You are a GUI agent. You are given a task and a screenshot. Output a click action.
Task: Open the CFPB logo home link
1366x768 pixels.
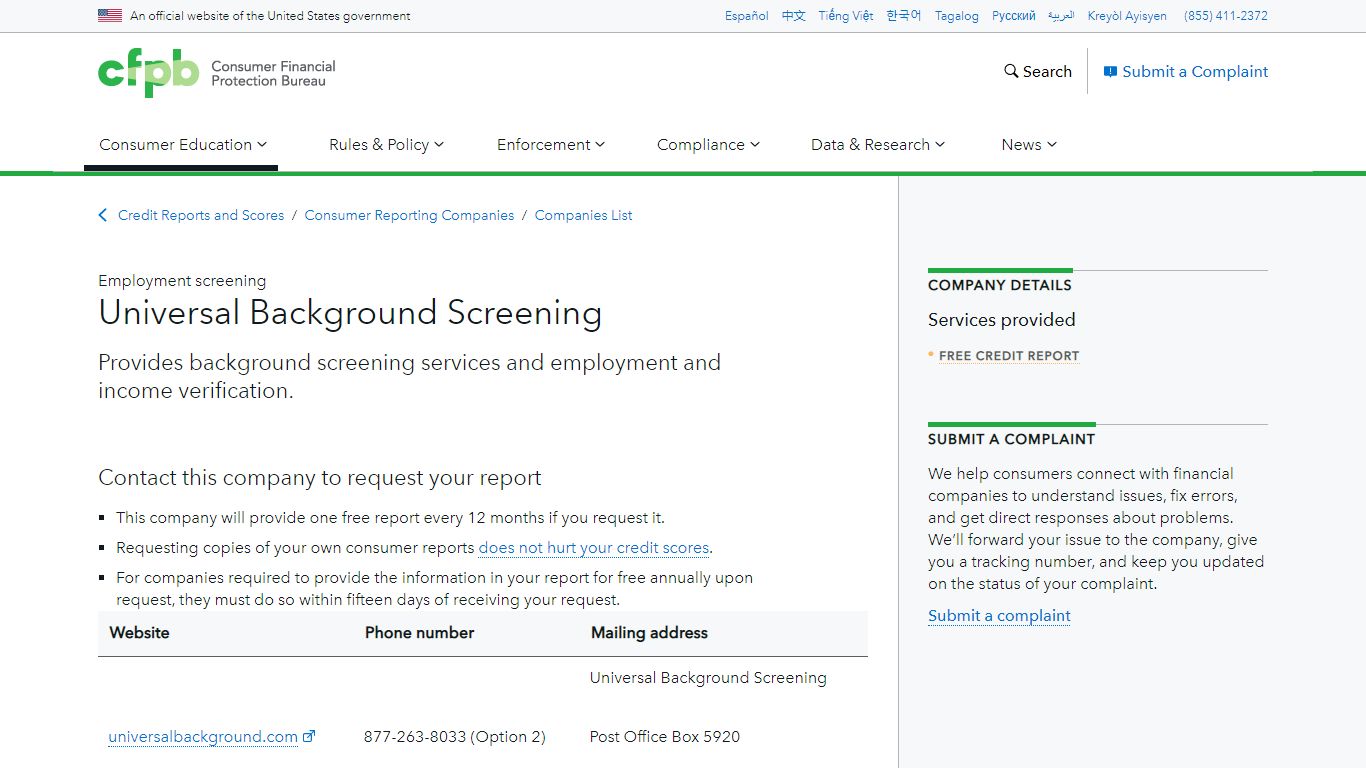(217, 72)
